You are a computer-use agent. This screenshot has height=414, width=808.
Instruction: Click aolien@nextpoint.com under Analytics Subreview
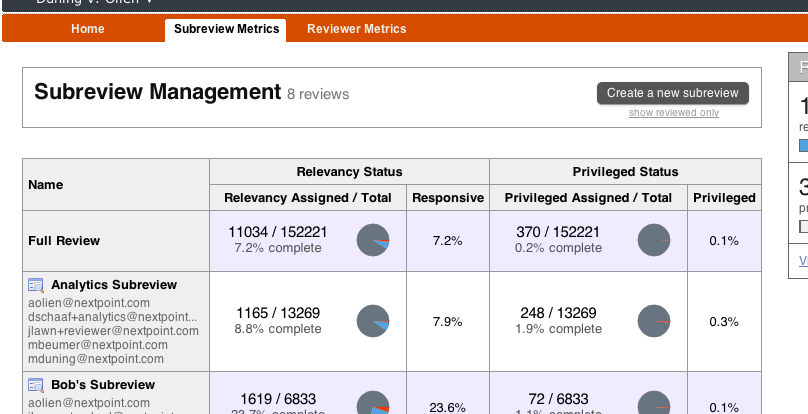pos(89,303)
